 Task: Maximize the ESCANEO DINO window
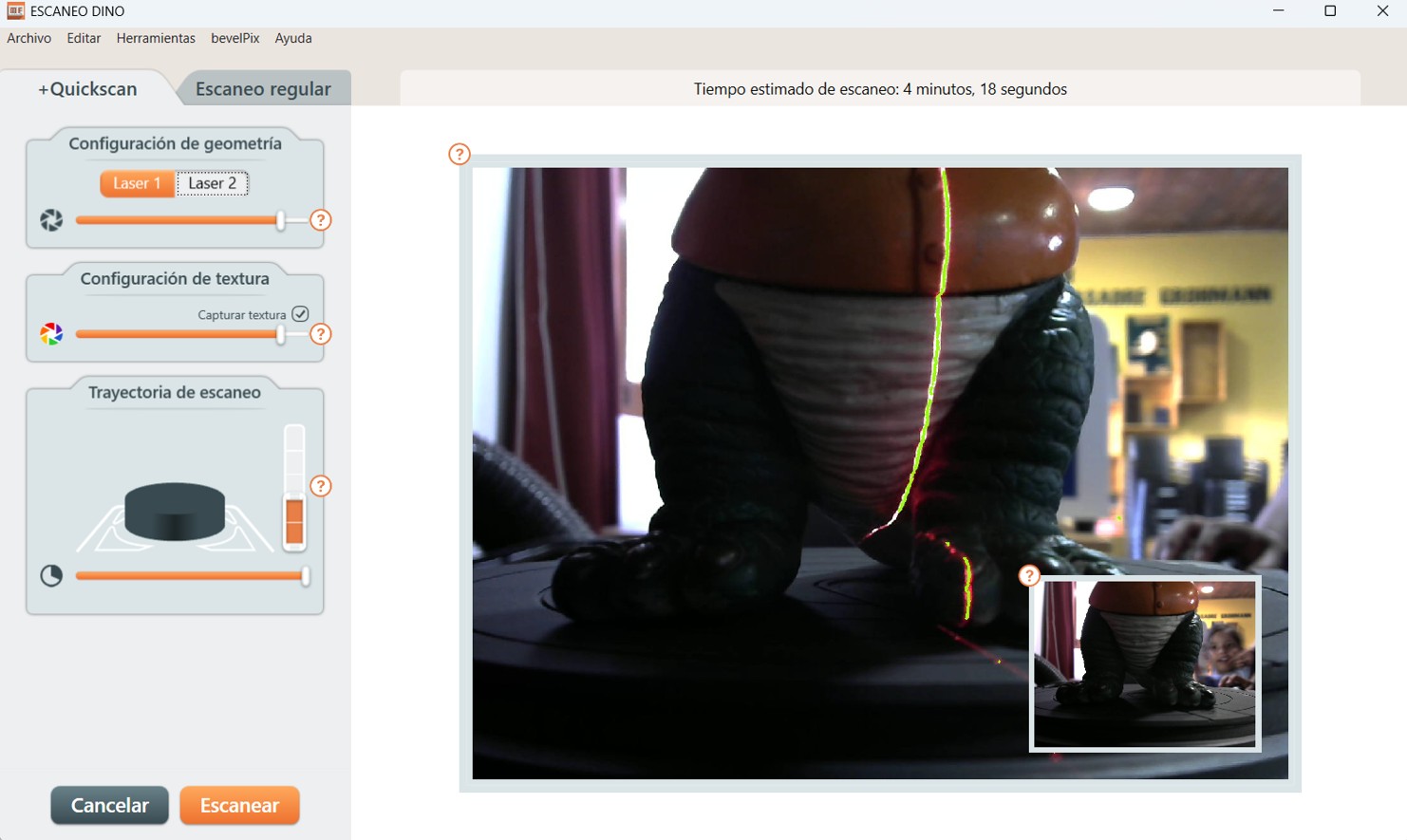click(1330, 11)
